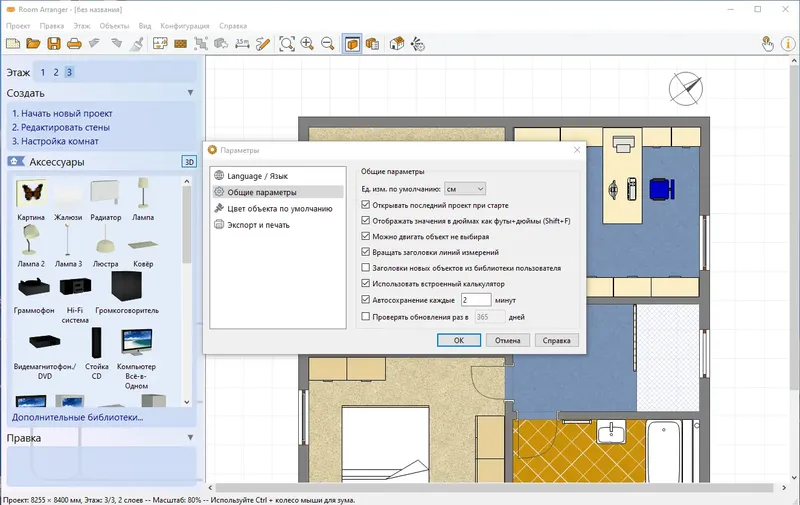Click the wall brick icon in toolbar
Screen dimensions: 800x505
[x=181, y=43]
